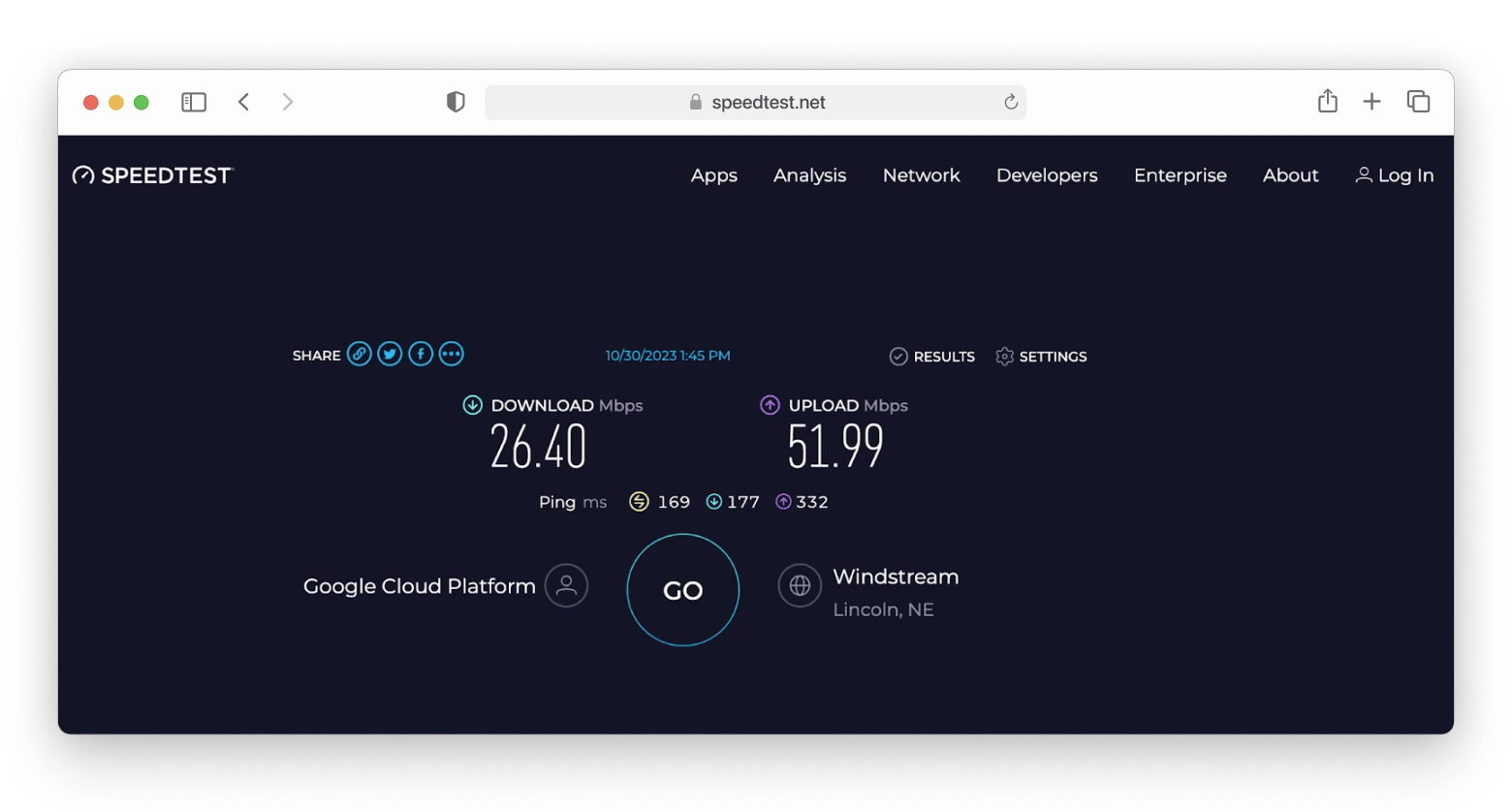Click the Ping ms label
The image size is (1512, 812).
pos(573,502)
